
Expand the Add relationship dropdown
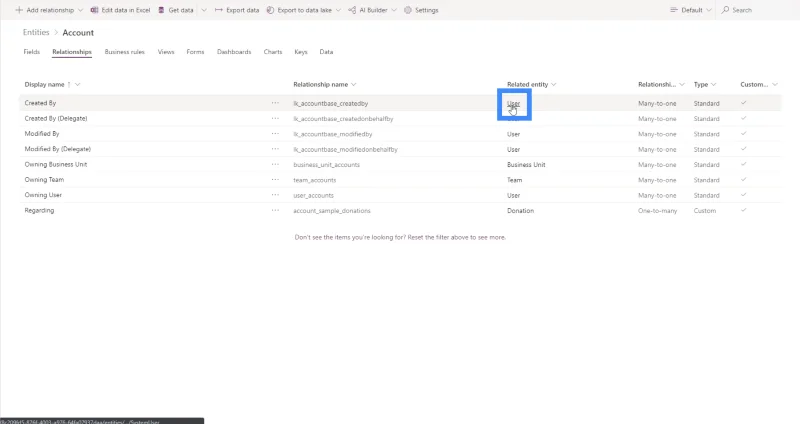80,10
